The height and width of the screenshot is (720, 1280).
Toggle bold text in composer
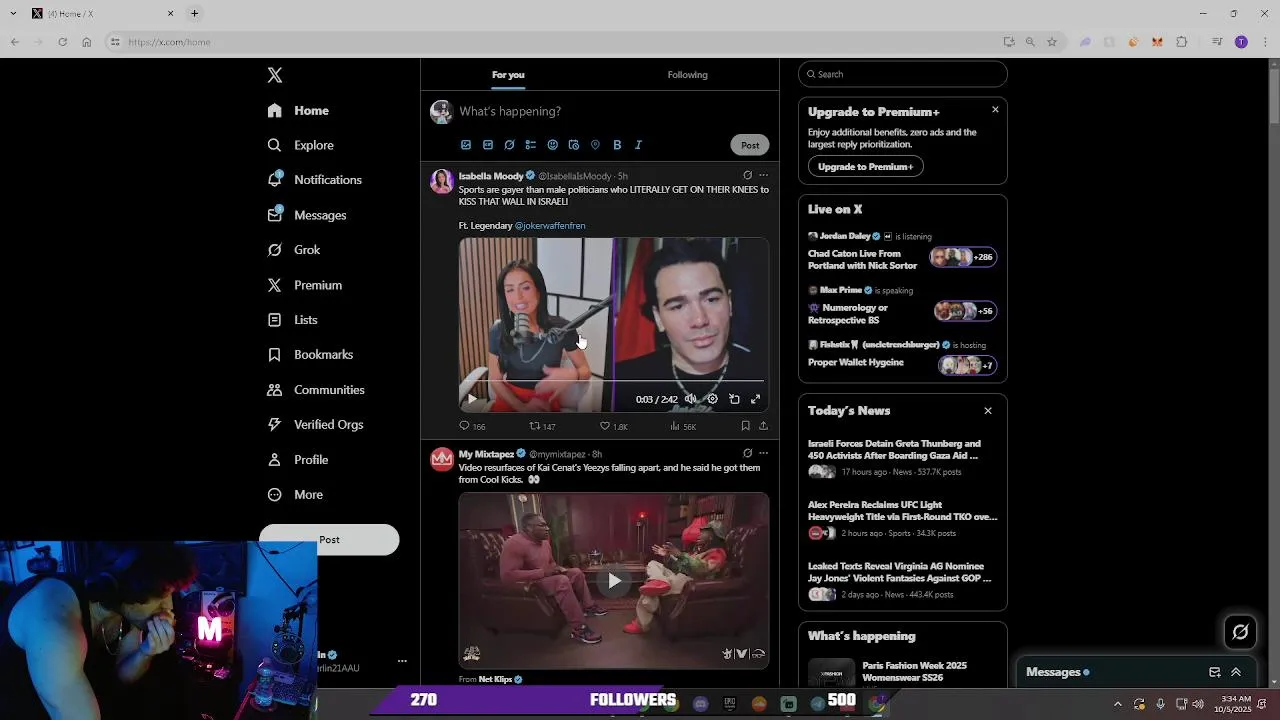(617, 145)
